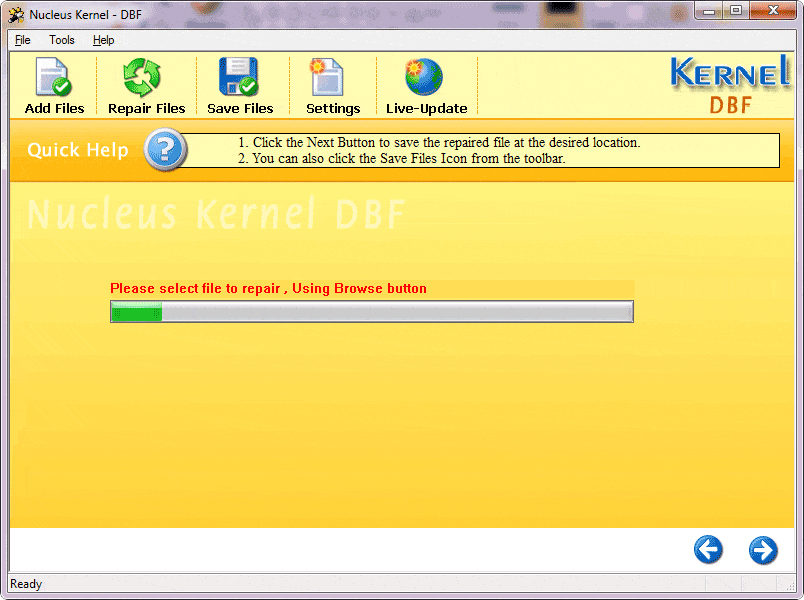The height and width of the screenshot is (600, 804).
Task: Click 'Please select file to repair' message
Action: pyautogui.click(x=268, y=288)
